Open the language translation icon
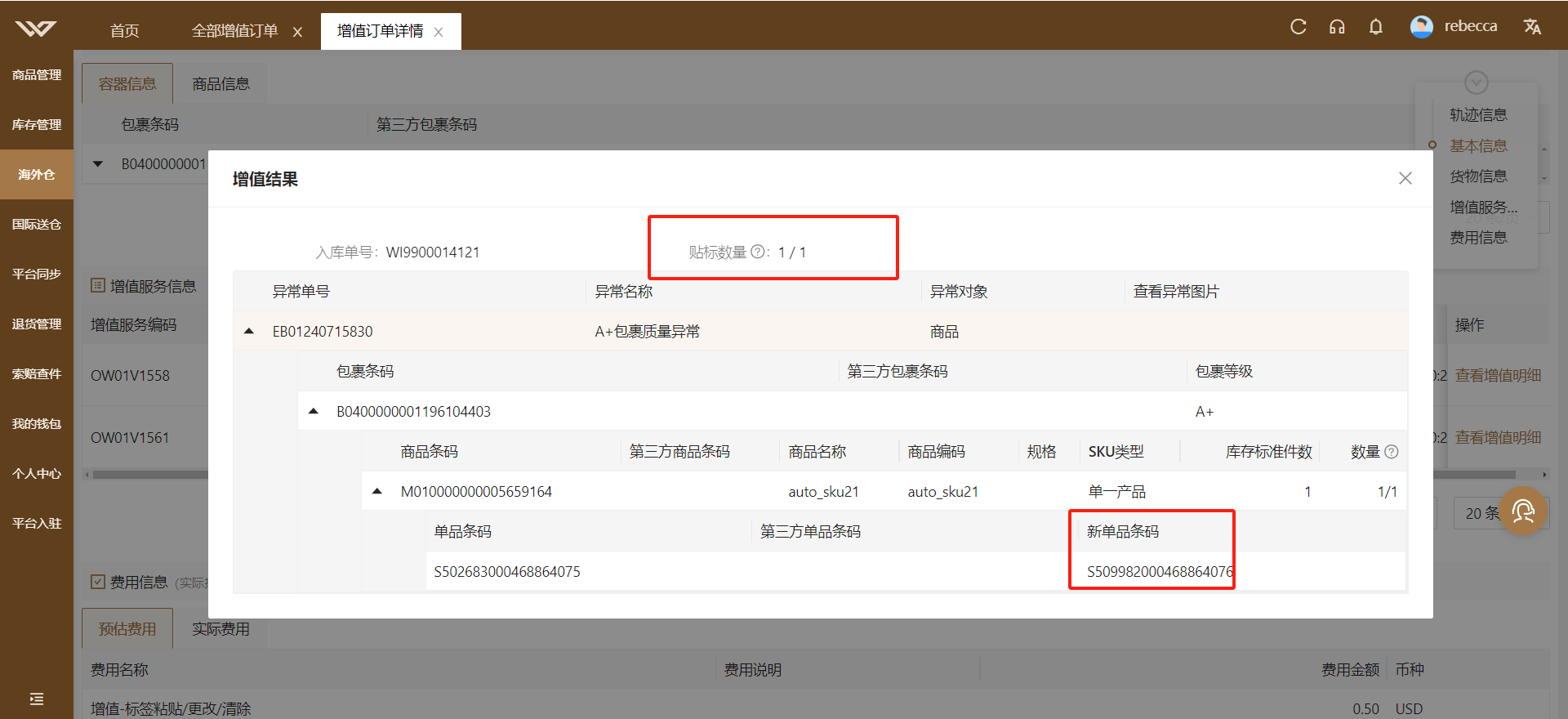This screenshot has height=719, width=1568. pos(1532,26)
